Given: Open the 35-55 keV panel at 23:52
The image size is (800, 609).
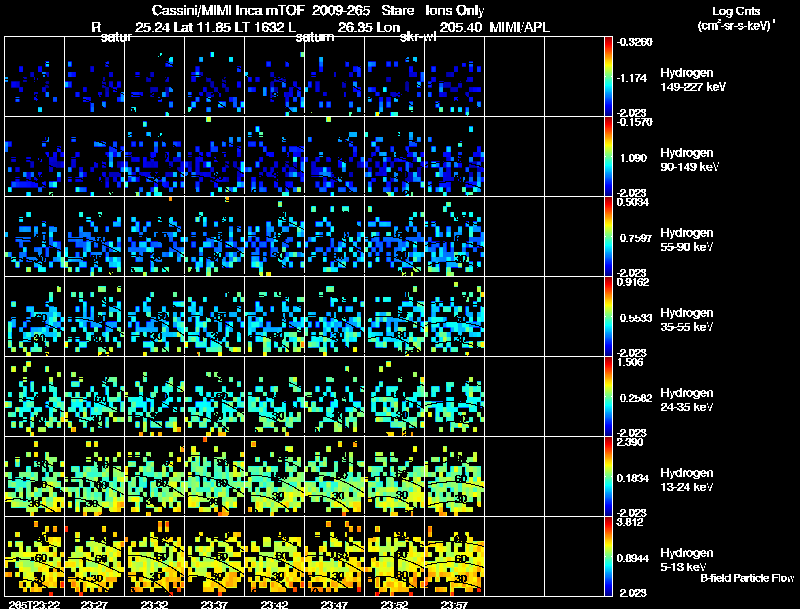Looking at the screenshot, I should click(x=394, y=317).
